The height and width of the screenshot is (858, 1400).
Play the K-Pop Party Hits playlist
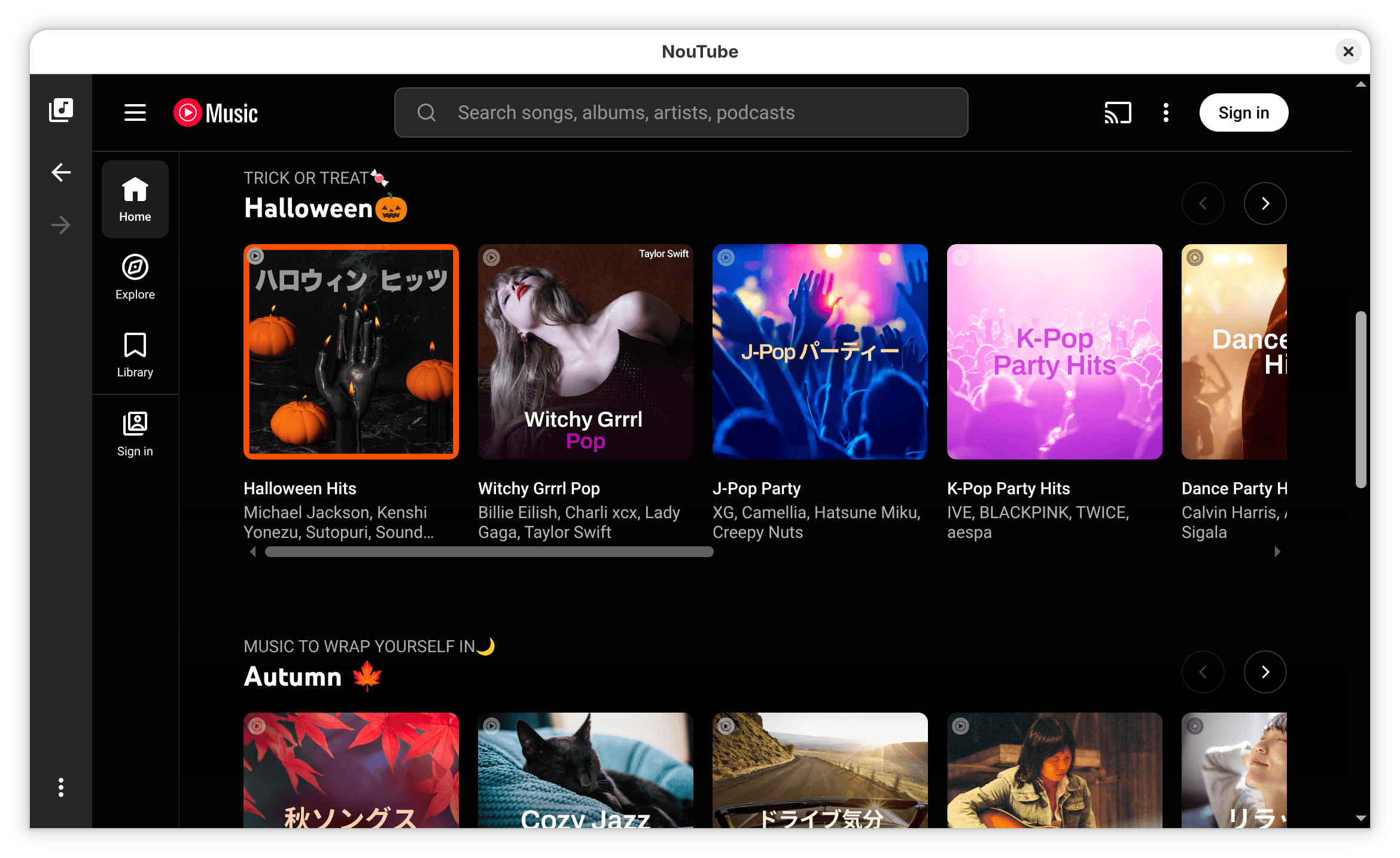(x=1054, y=352)
